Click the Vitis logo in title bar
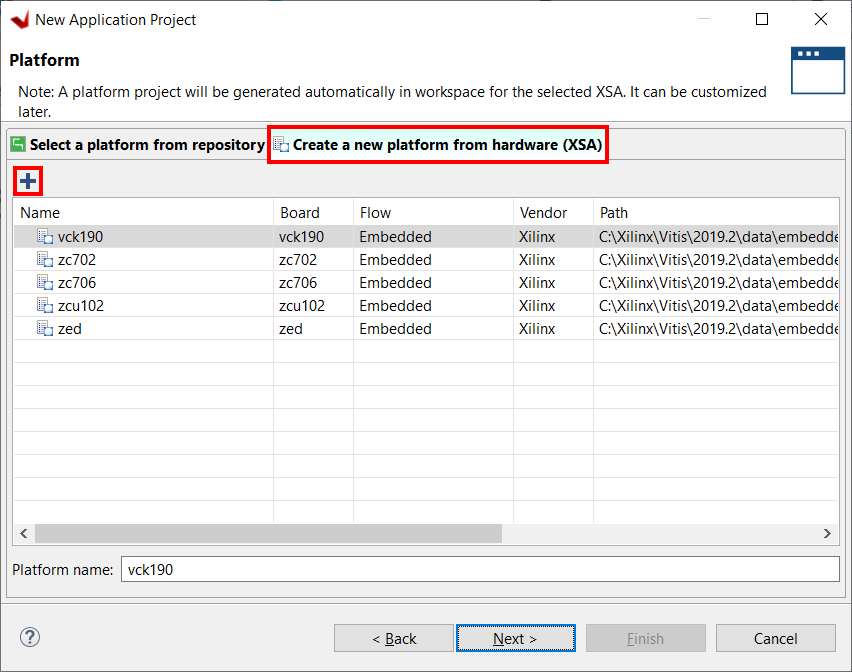The image size is (852, 672). tap(20, 20)
